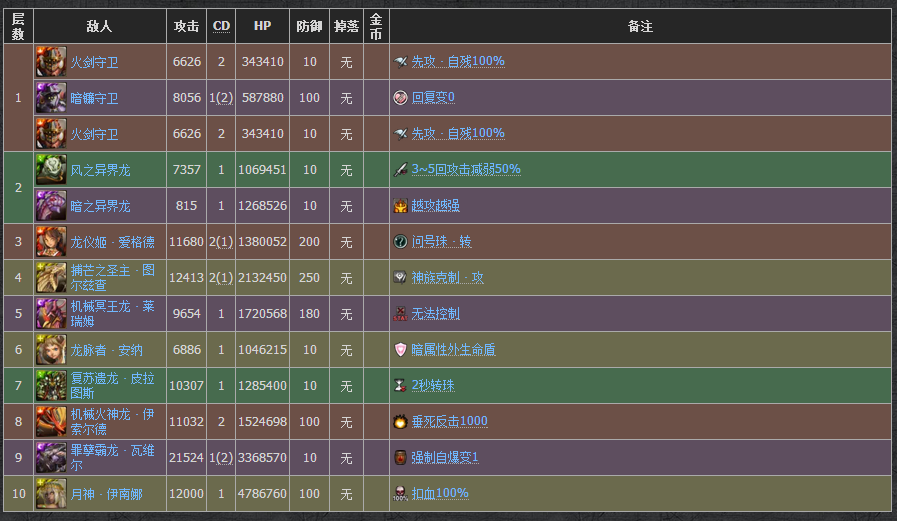Click the icon beside 回复变0
Screen dimensions: 897x523
(401, 98)
